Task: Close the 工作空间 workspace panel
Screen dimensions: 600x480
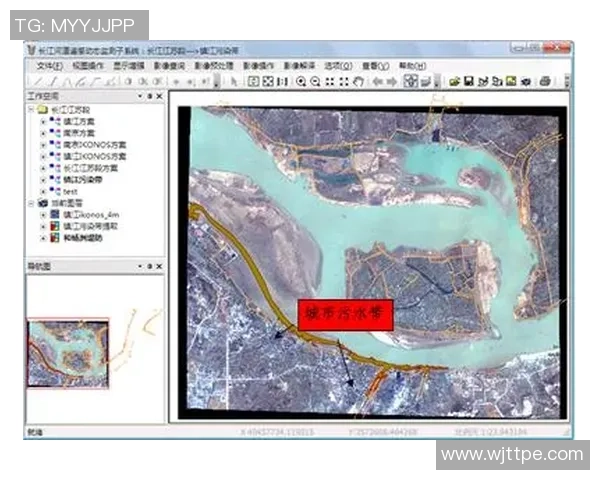Action: [160, 96]
